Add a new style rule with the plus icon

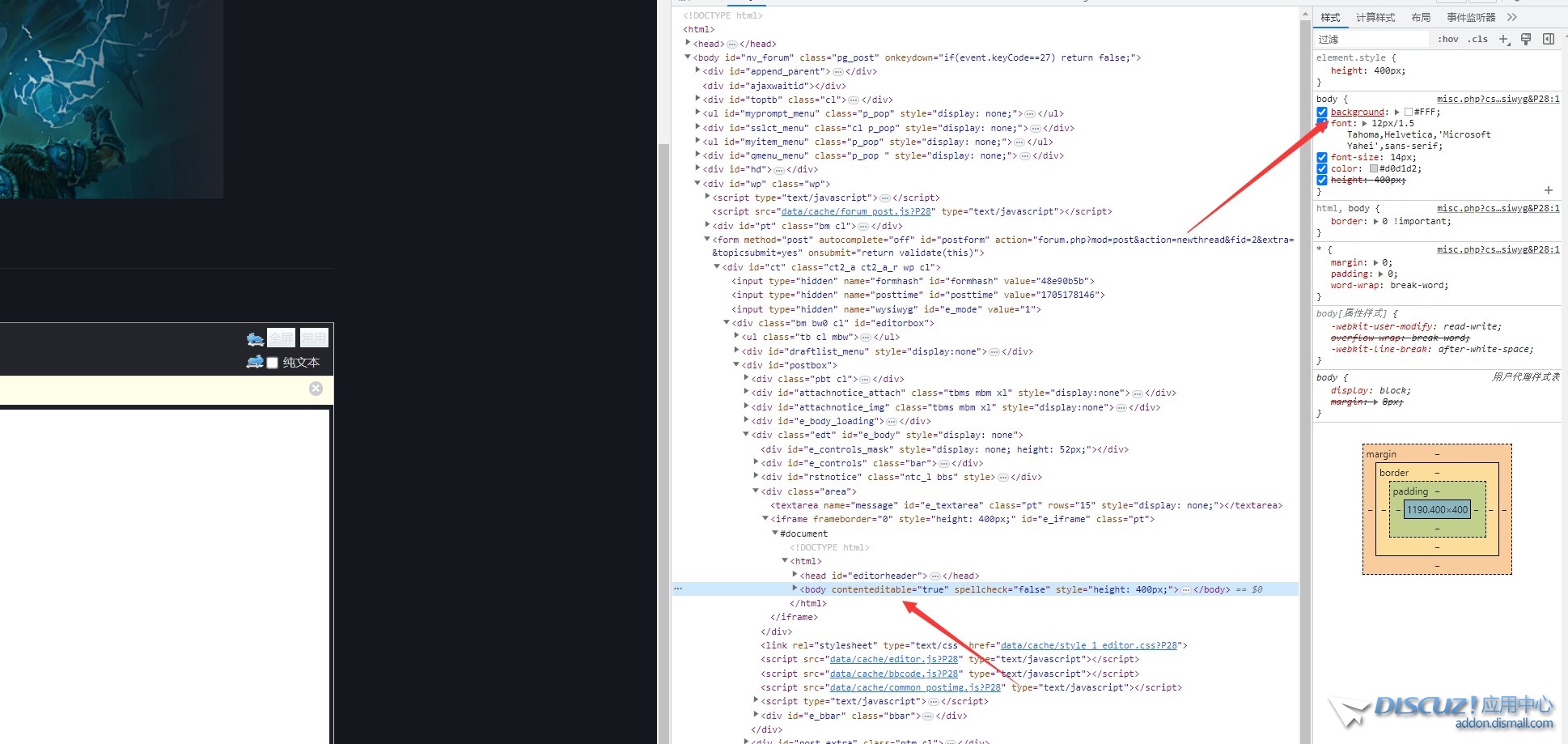1504,39
